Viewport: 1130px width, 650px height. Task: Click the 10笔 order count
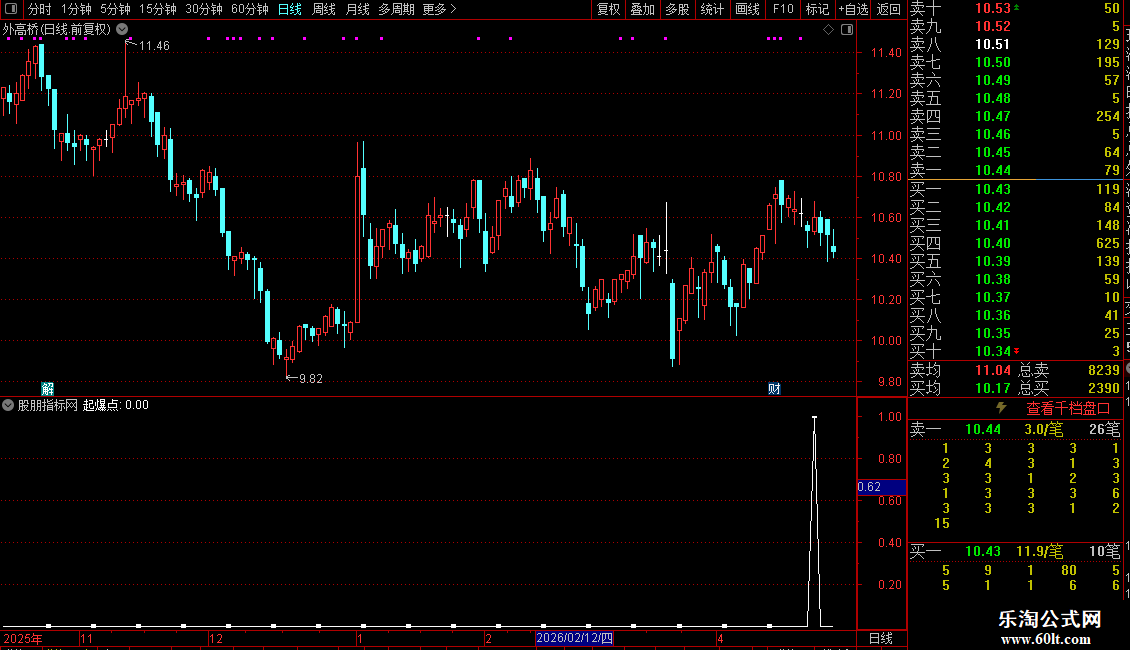(x=1104, y=551)
